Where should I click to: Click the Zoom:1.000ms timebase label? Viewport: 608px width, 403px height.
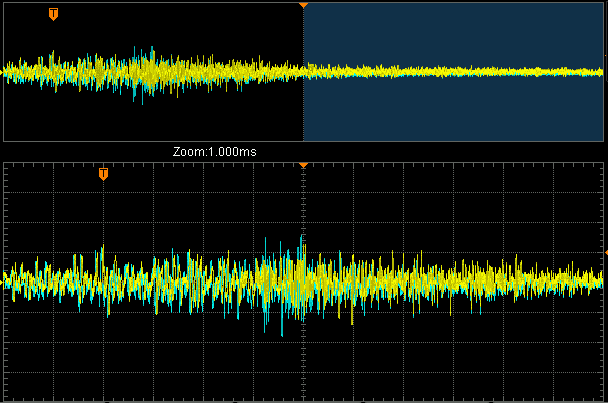point(214,151)
